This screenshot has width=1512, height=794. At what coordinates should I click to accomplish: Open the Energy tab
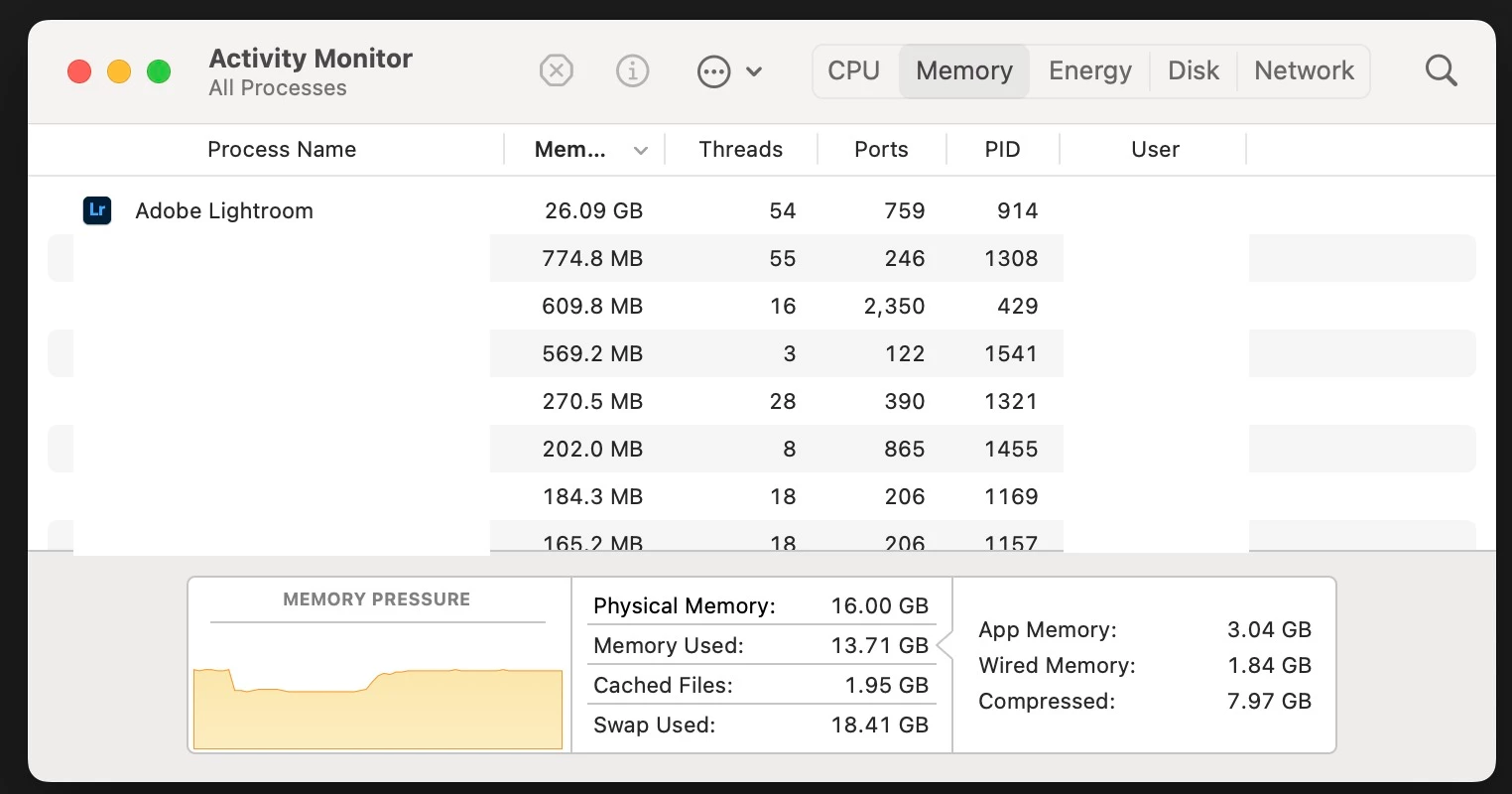tap(1089, 71)
